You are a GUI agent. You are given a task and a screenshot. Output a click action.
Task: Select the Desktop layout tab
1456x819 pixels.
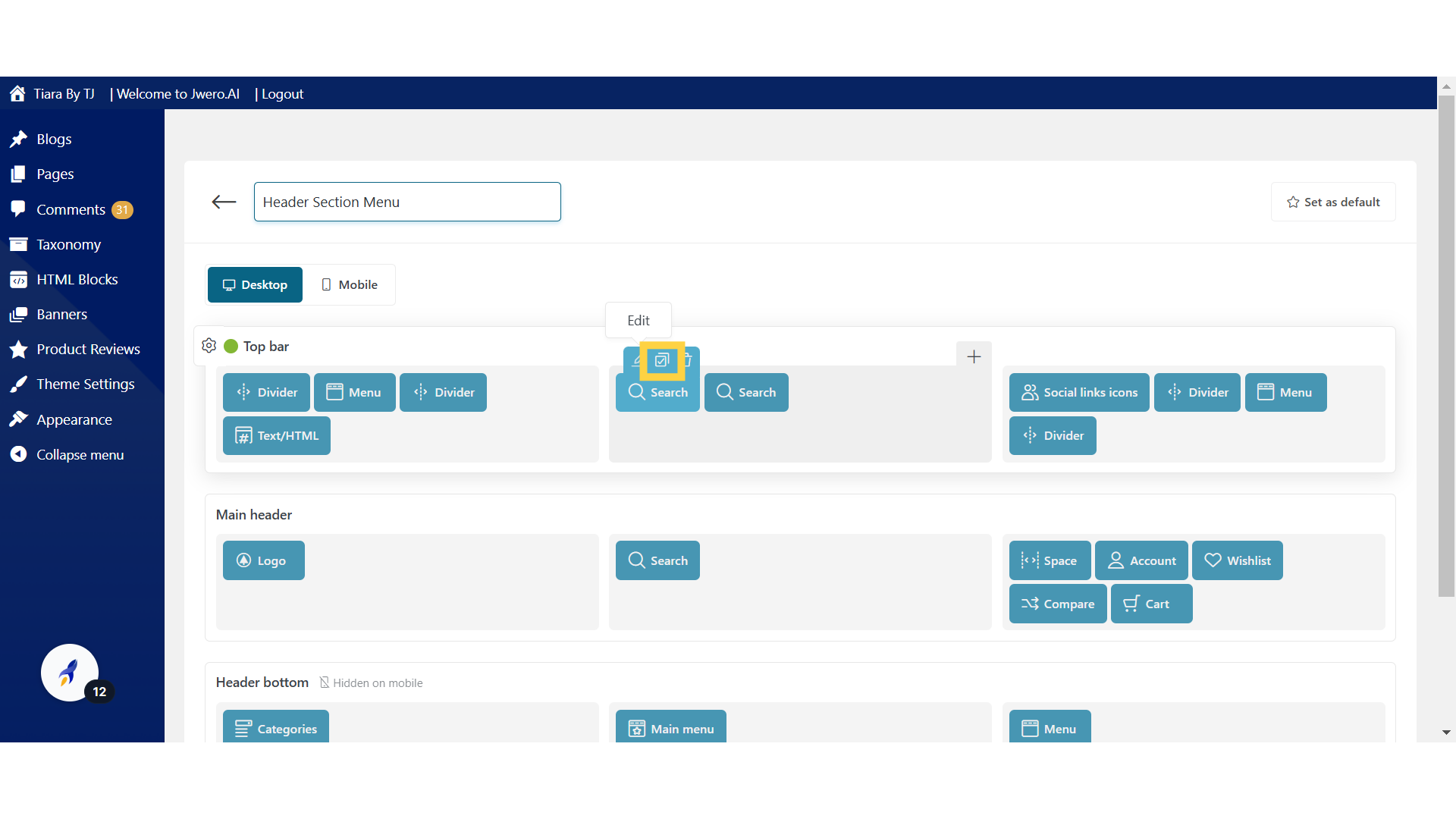point(255,284)
